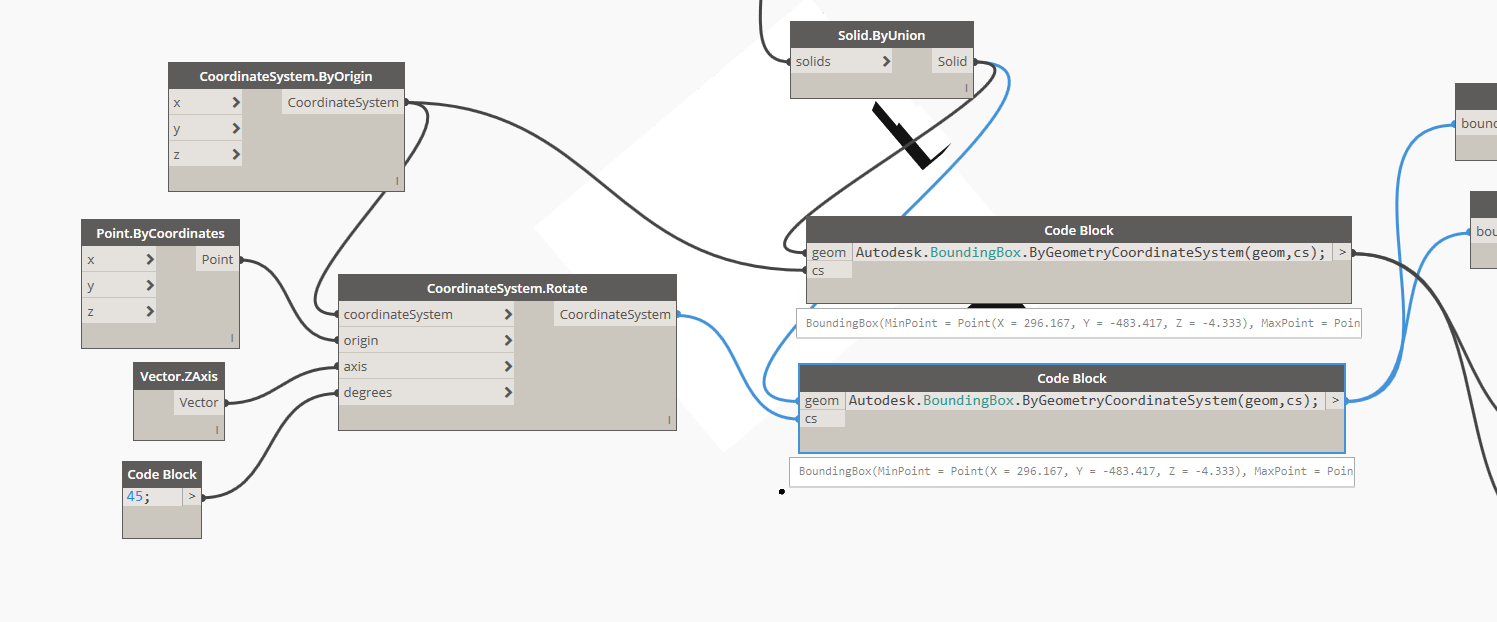
Task: Toggle the lacing indicator on Solid.ByUnion
Action: (964, 87)
